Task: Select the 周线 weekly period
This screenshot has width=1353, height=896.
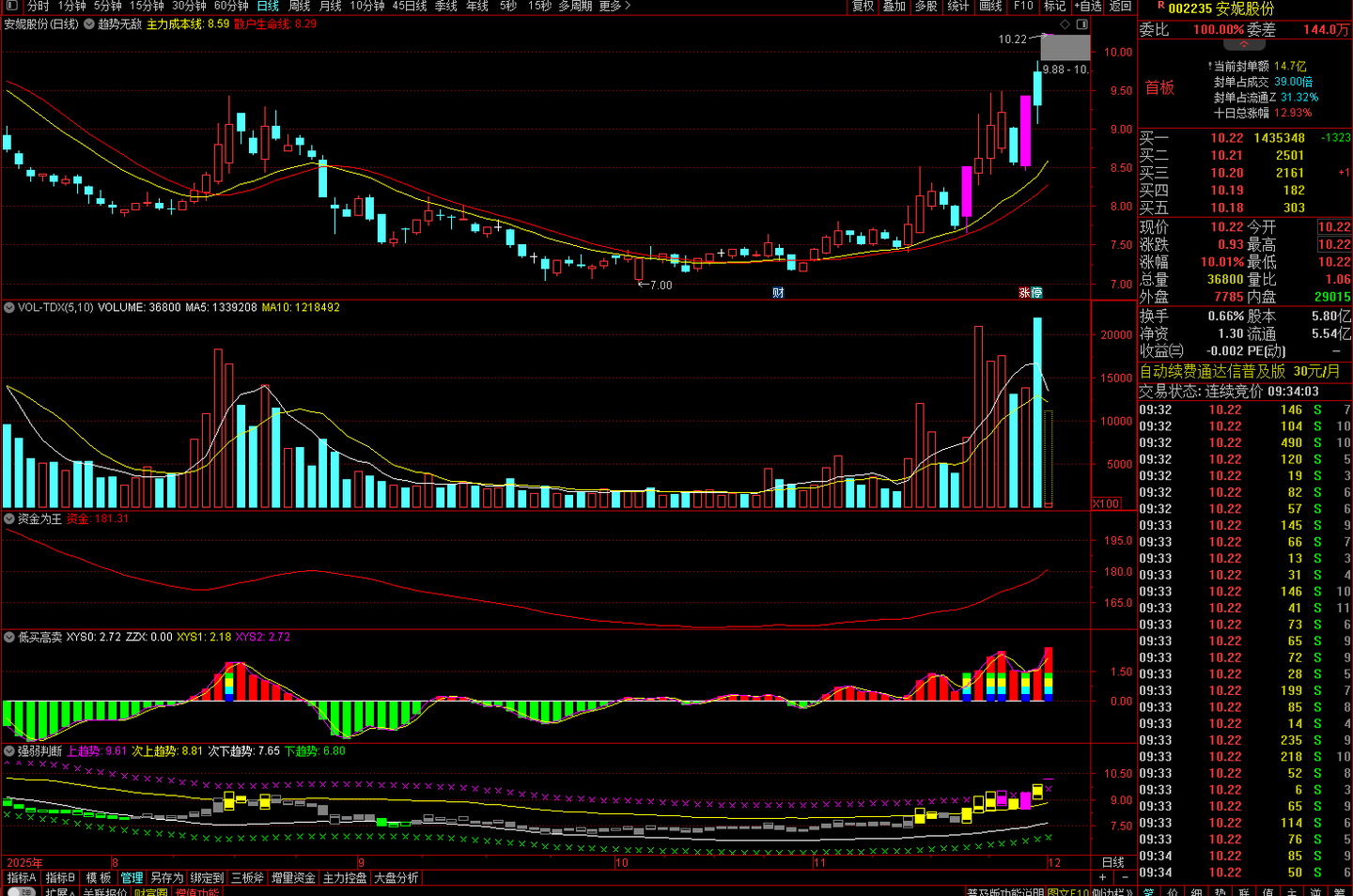Action: coord(299,6)
